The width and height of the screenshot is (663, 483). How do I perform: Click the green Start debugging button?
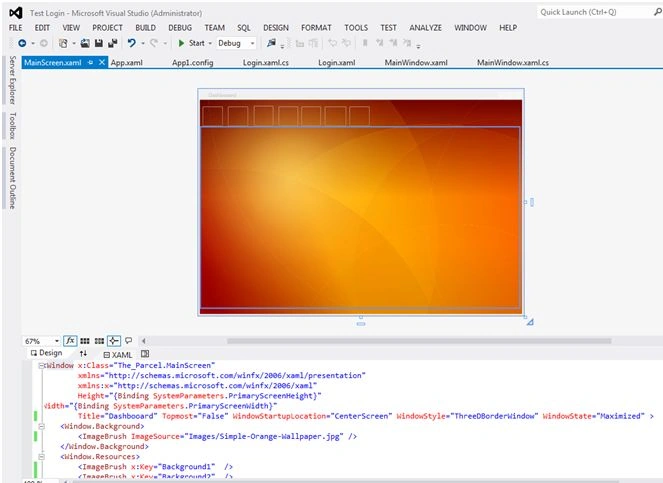click(x=192, y=43)
